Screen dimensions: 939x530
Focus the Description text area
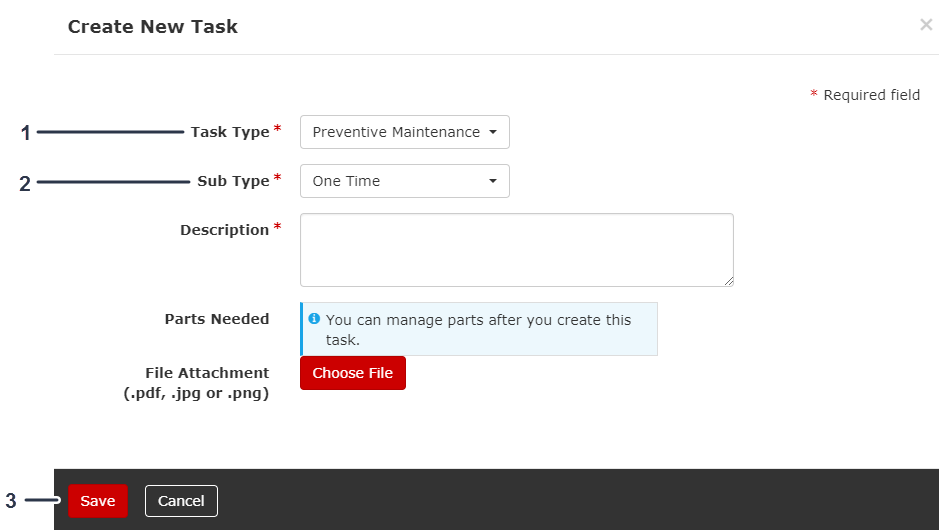pos(516,249)
